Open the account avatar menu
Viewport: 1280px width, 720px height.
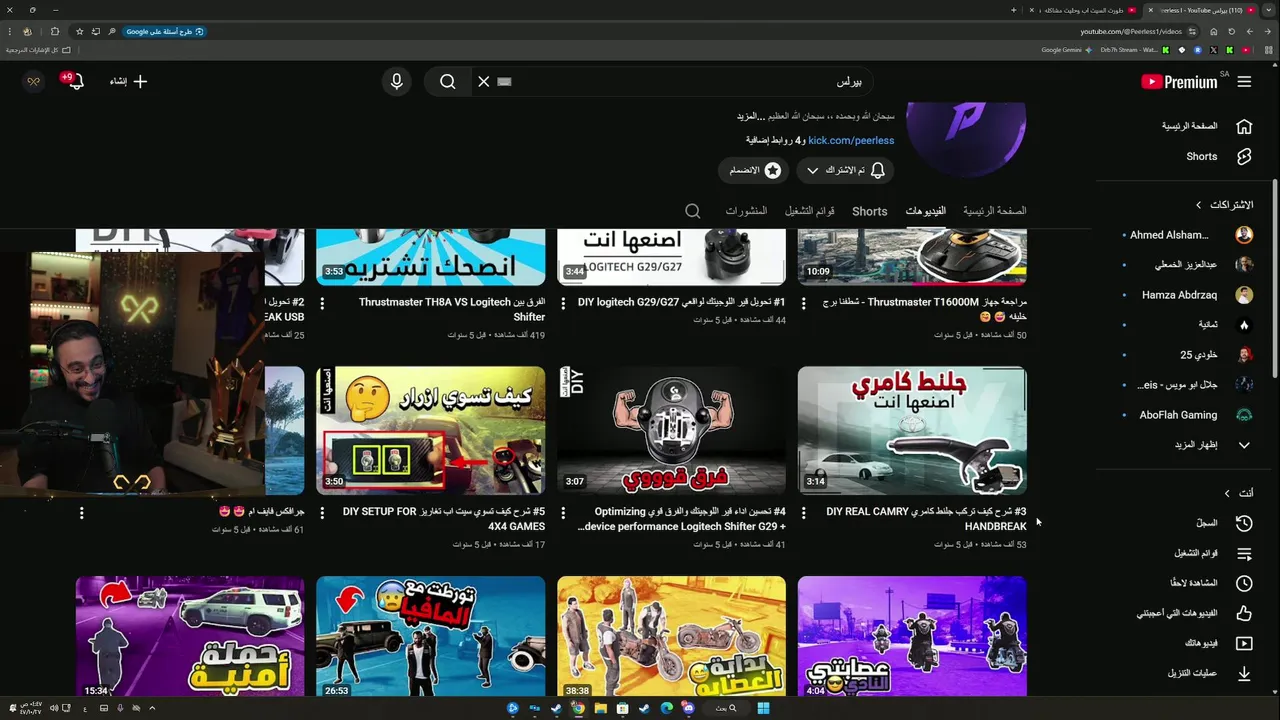[33, 82]
